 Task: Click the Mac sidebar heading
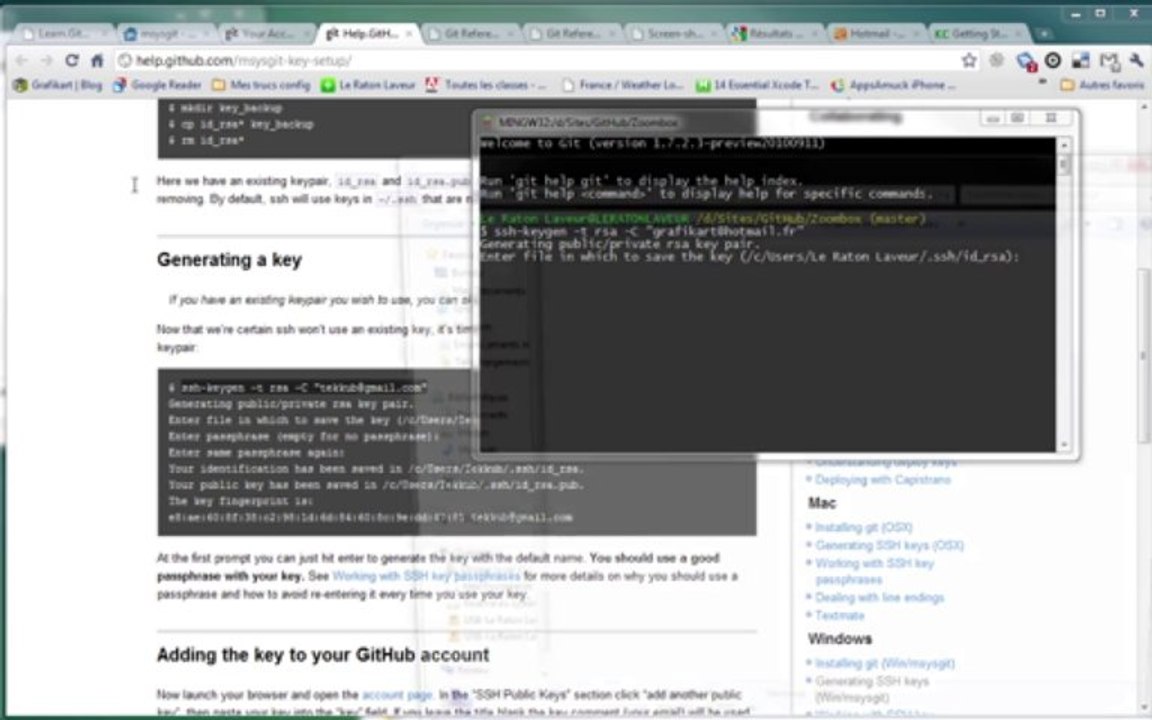pos(822,503)
